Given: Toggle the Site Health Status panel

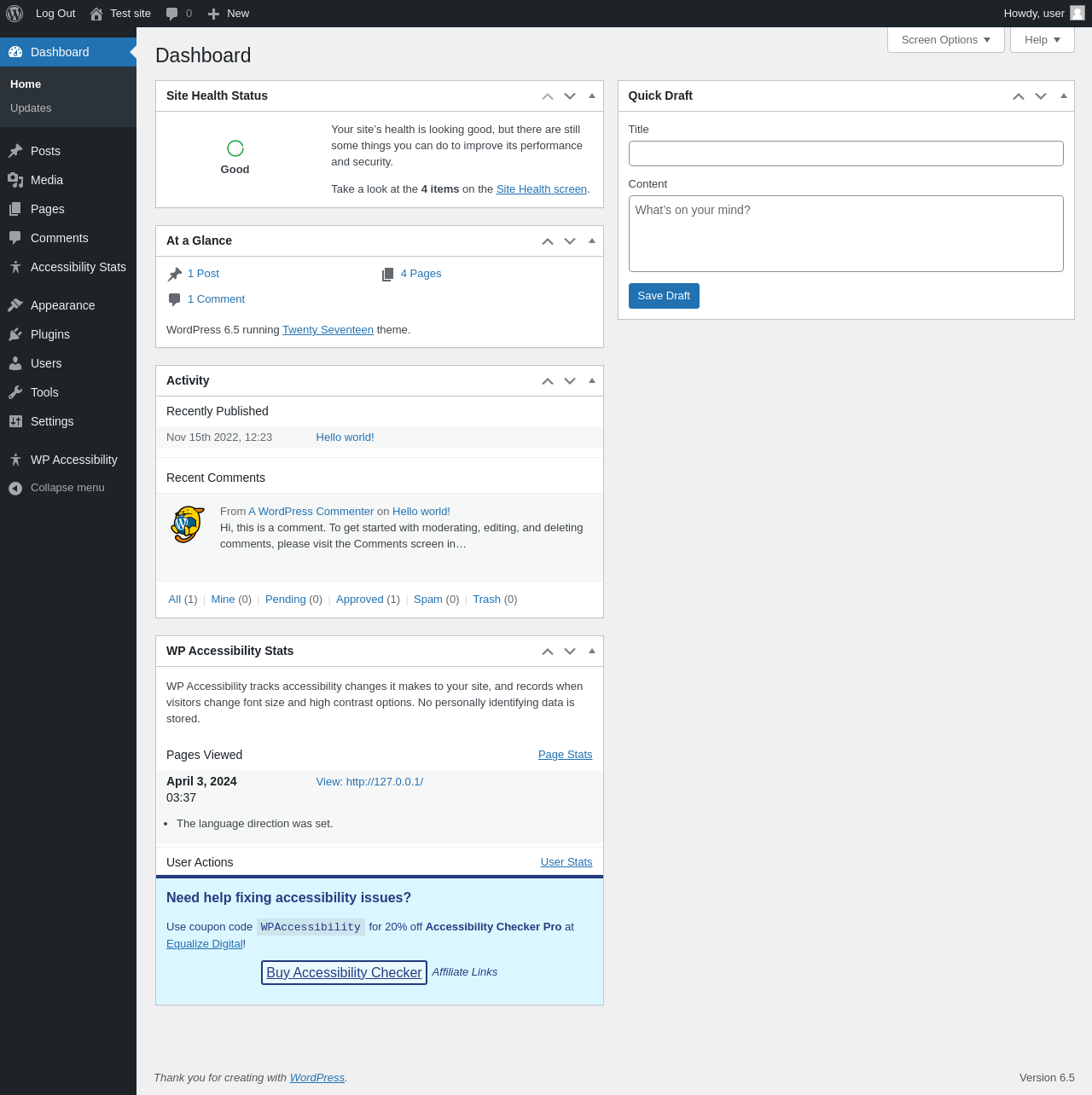Looking at the screenshot, I should 592,96.
